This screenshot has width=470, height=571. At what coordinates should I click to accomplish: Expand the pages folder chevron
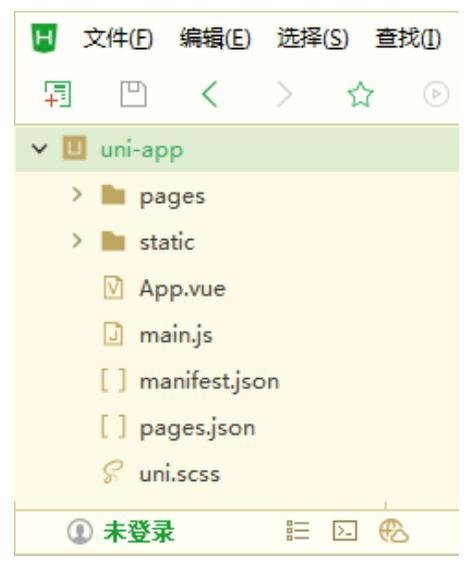(76, 194)
